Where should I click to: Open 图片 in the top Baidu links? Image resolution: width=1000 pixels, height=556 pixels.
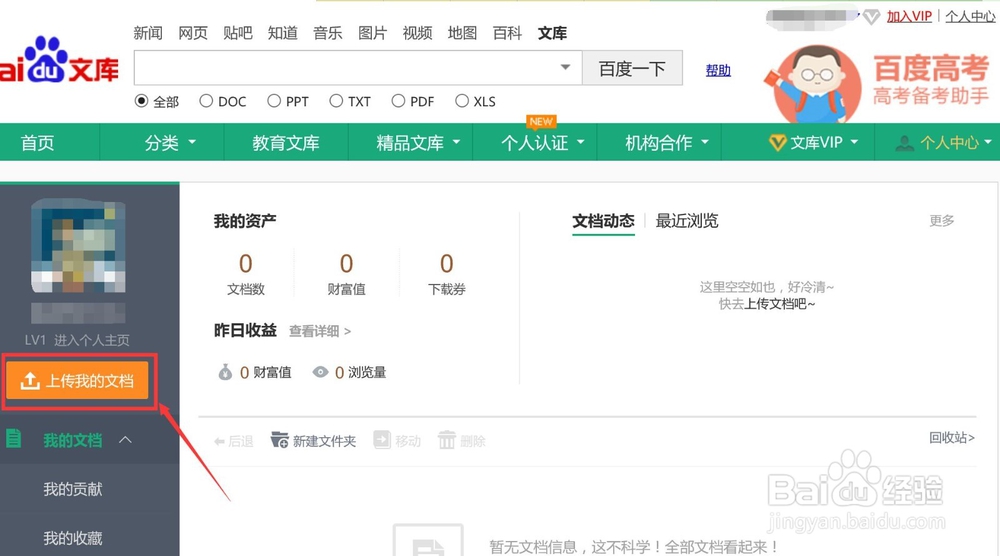[x=372, y=33]
